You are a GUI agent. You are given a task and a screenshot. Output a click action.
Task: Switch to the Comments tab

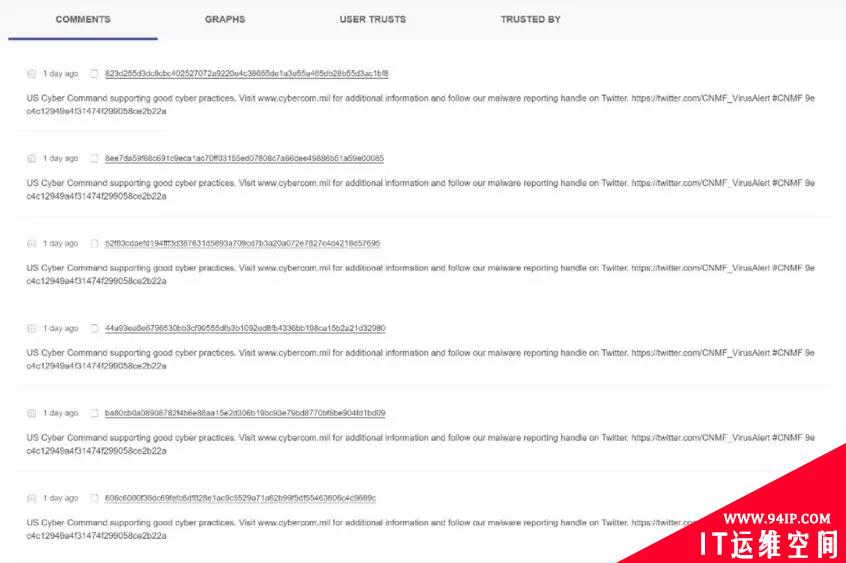coord(83,19)
